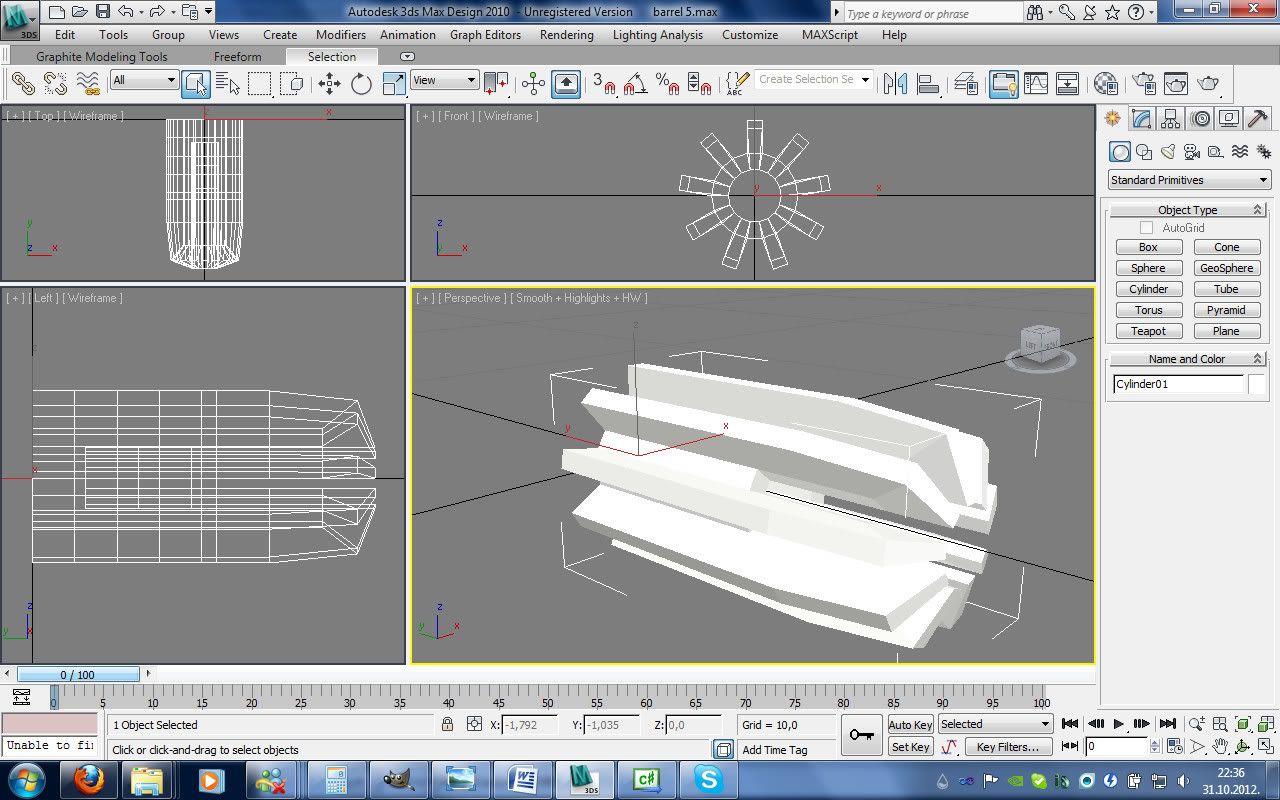Click the Teapot primitive button
This screenshot has width=1280, height=800.
[1148, 331]
